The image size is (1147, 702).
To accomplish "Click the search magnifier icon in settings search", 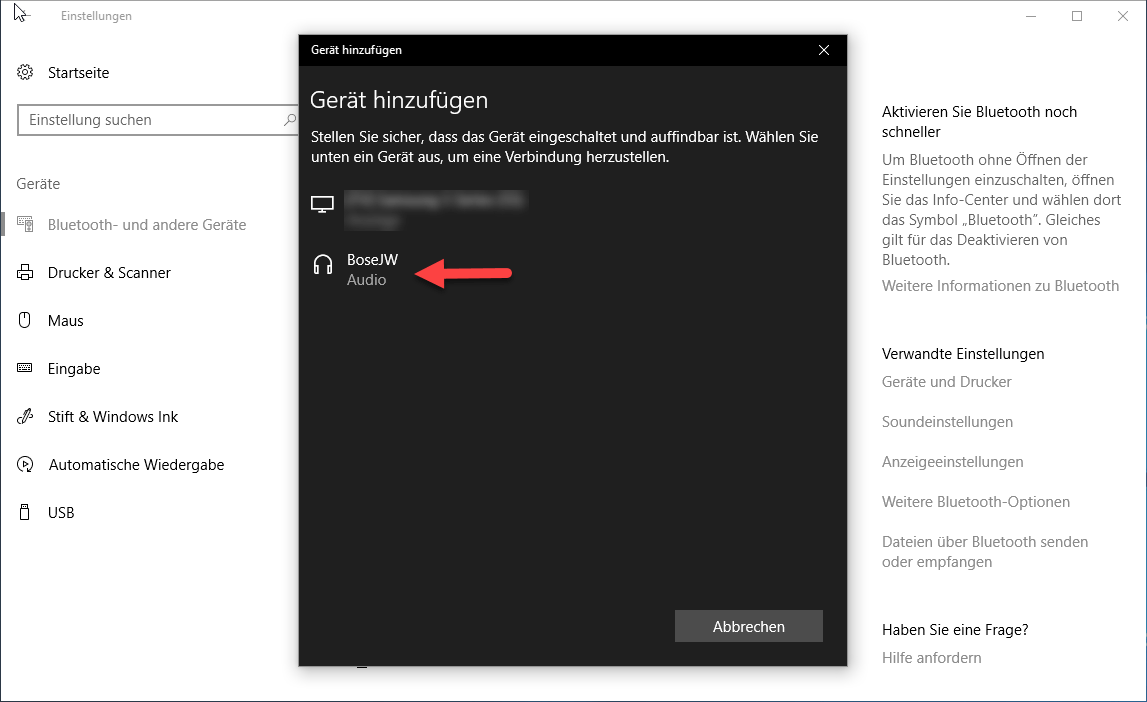I will [290, 120].
